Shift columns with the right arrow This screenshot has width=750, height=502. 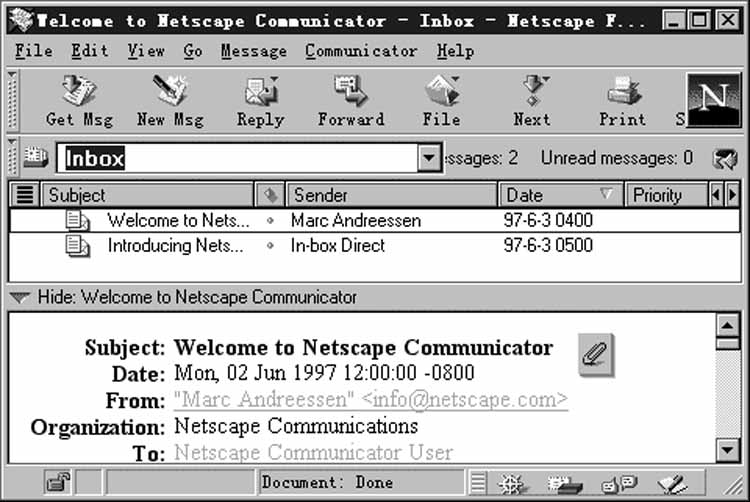click(732, 195)
